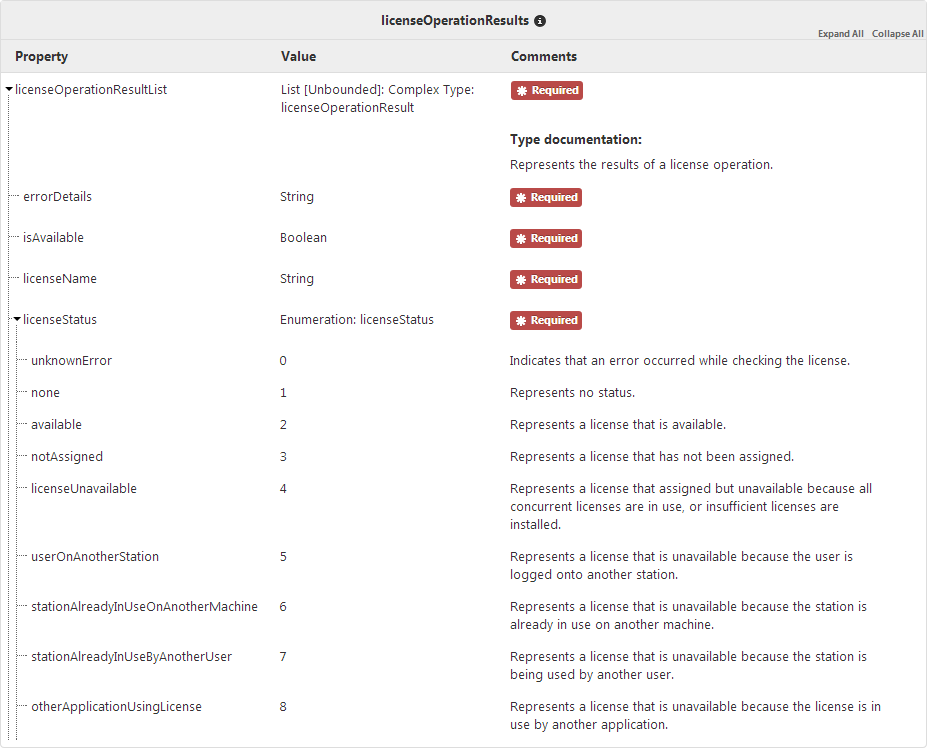
Task: Select the licenseName property row
Action: pyautogui.click(x=59, y=279)
